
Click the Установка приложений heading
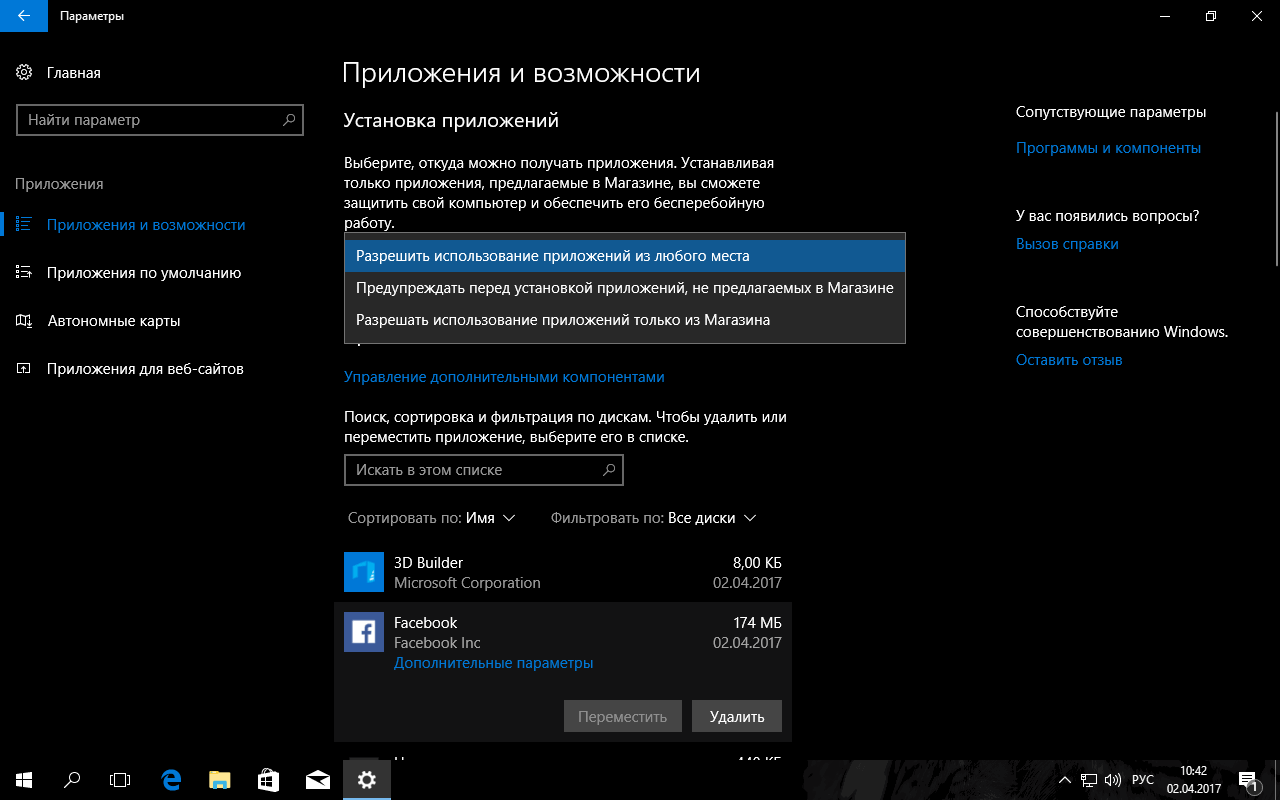pyautogui.click(x=451, y=121)
